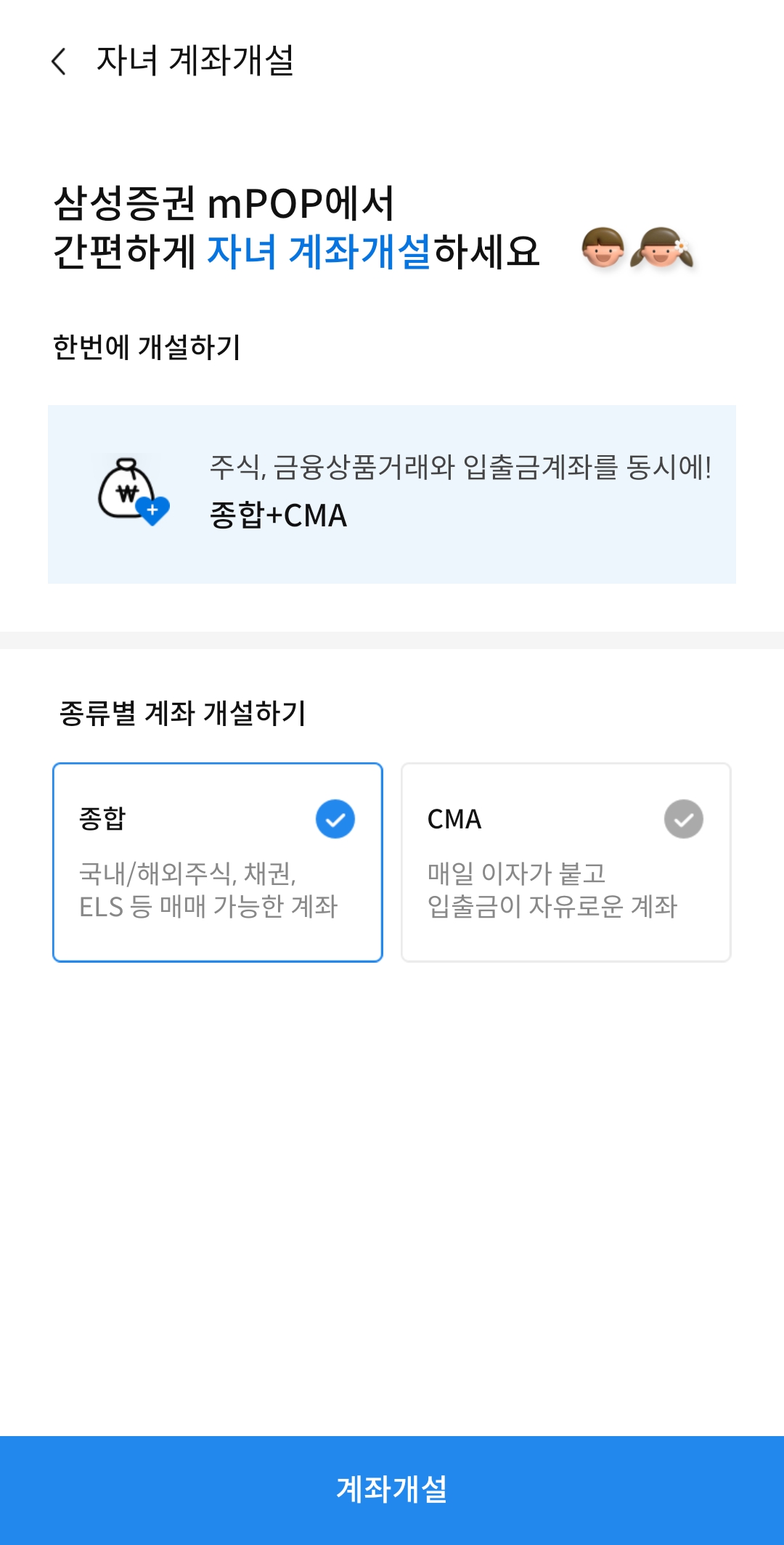Click the light blue promotional banner area
The image size is (784, 1545).
pyautogui.click(x=392, y=494)
